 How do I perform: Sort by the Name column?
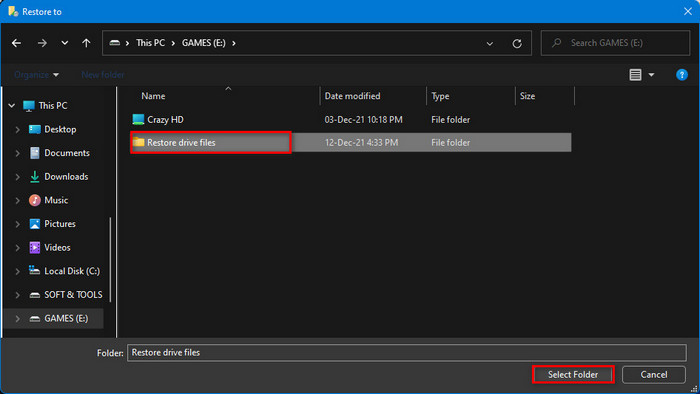pyautogui.click(x=153, y=96)
